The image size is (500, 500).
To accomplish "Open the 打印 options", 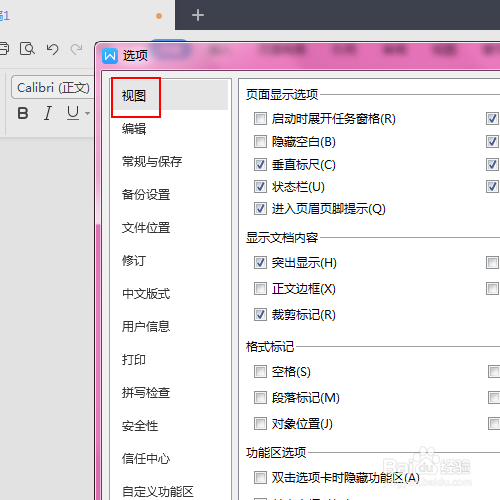I will 134,359.
